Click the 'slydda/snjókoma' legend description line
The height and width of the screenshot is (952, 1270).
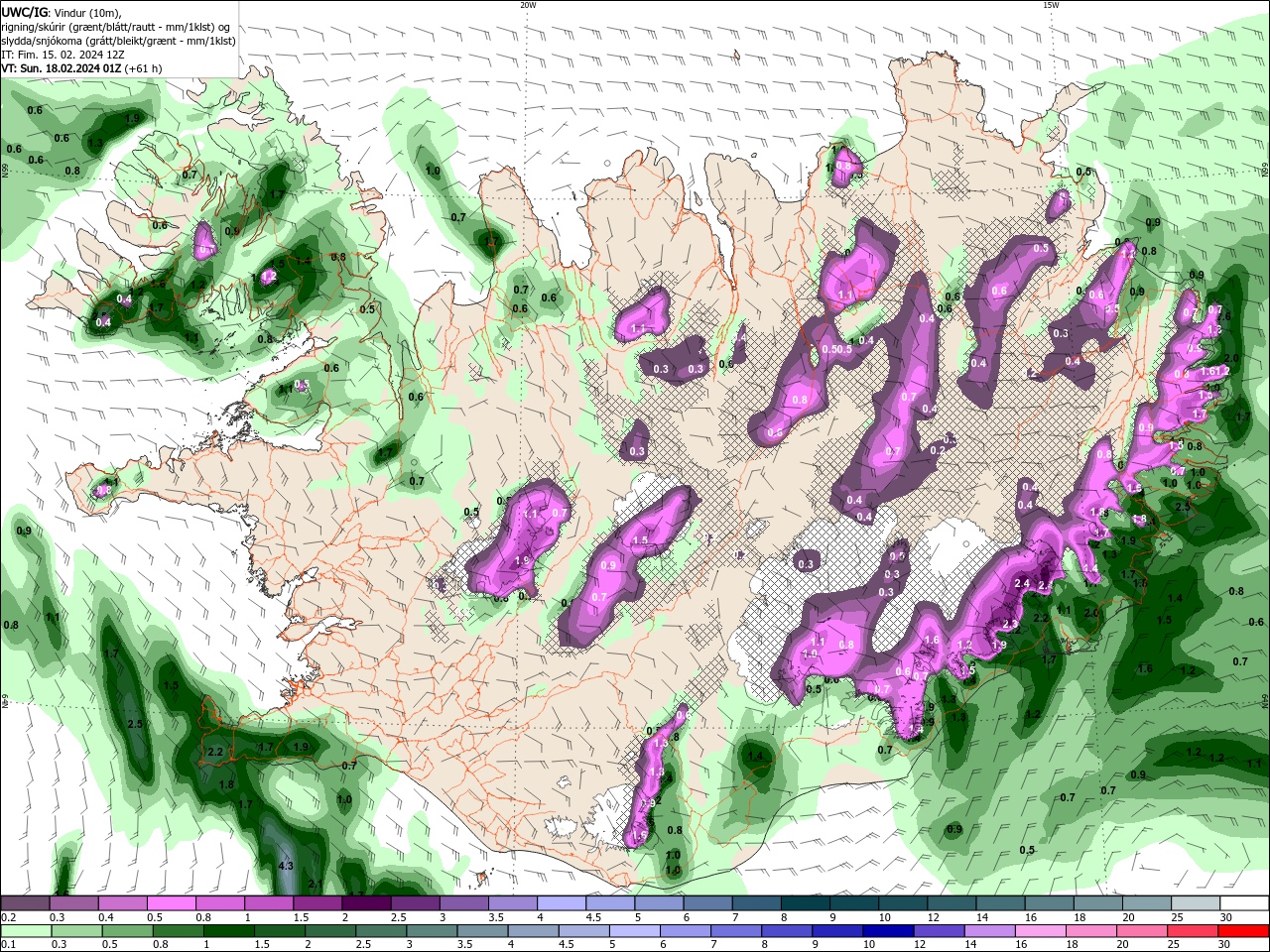point(119,41)
